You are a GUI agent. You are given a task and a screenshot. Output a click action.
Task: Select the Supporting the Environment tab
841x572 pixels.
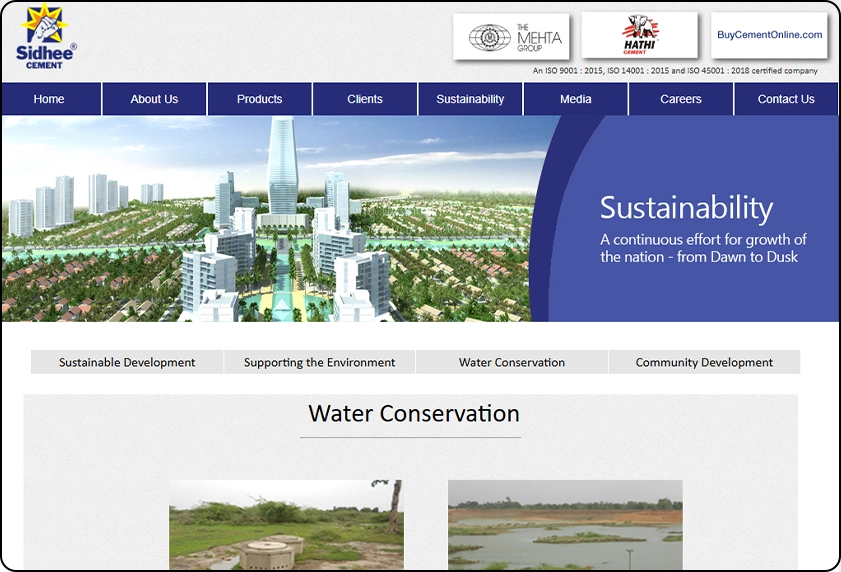pos(319,362)
